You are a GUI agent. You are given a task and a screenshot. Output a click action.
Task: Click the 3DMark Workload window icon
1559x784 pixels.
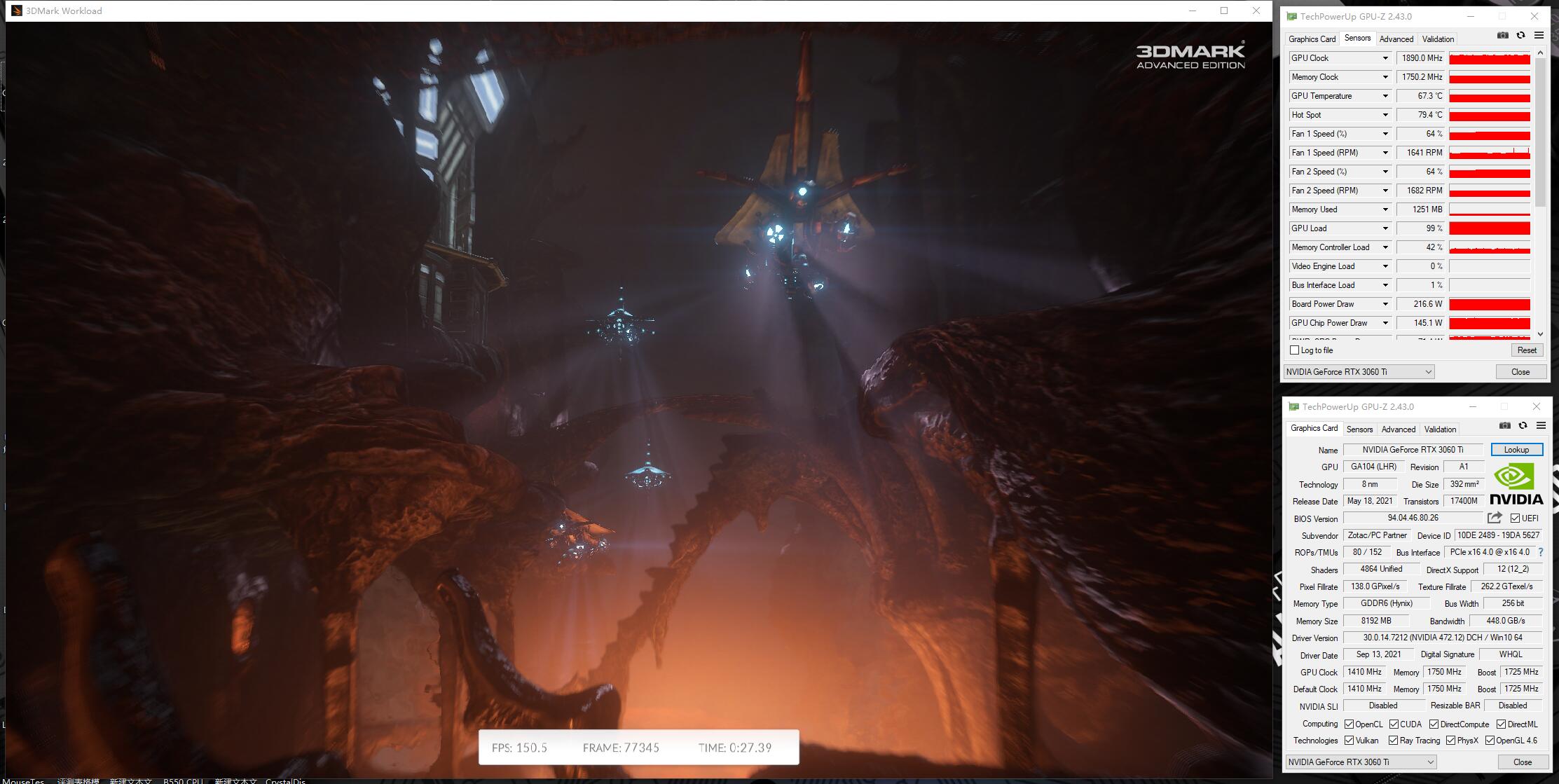[x=17, y=11]
